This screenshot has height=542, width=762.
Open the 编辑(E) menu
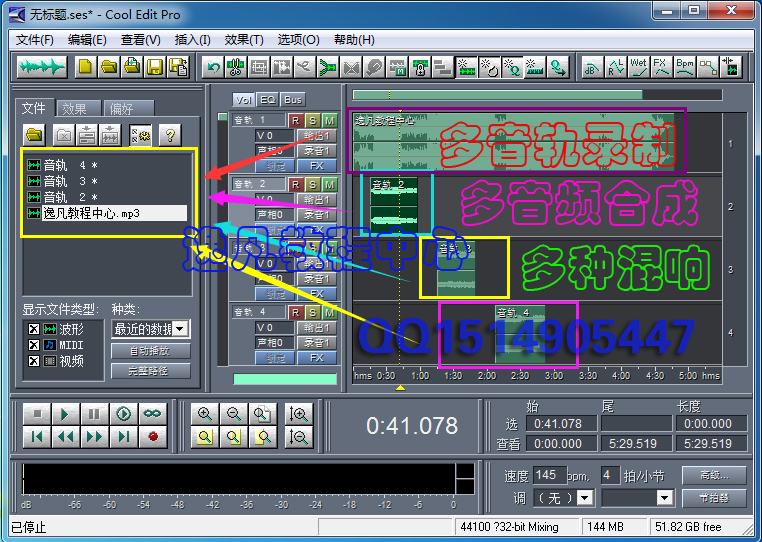pos(87,40)
